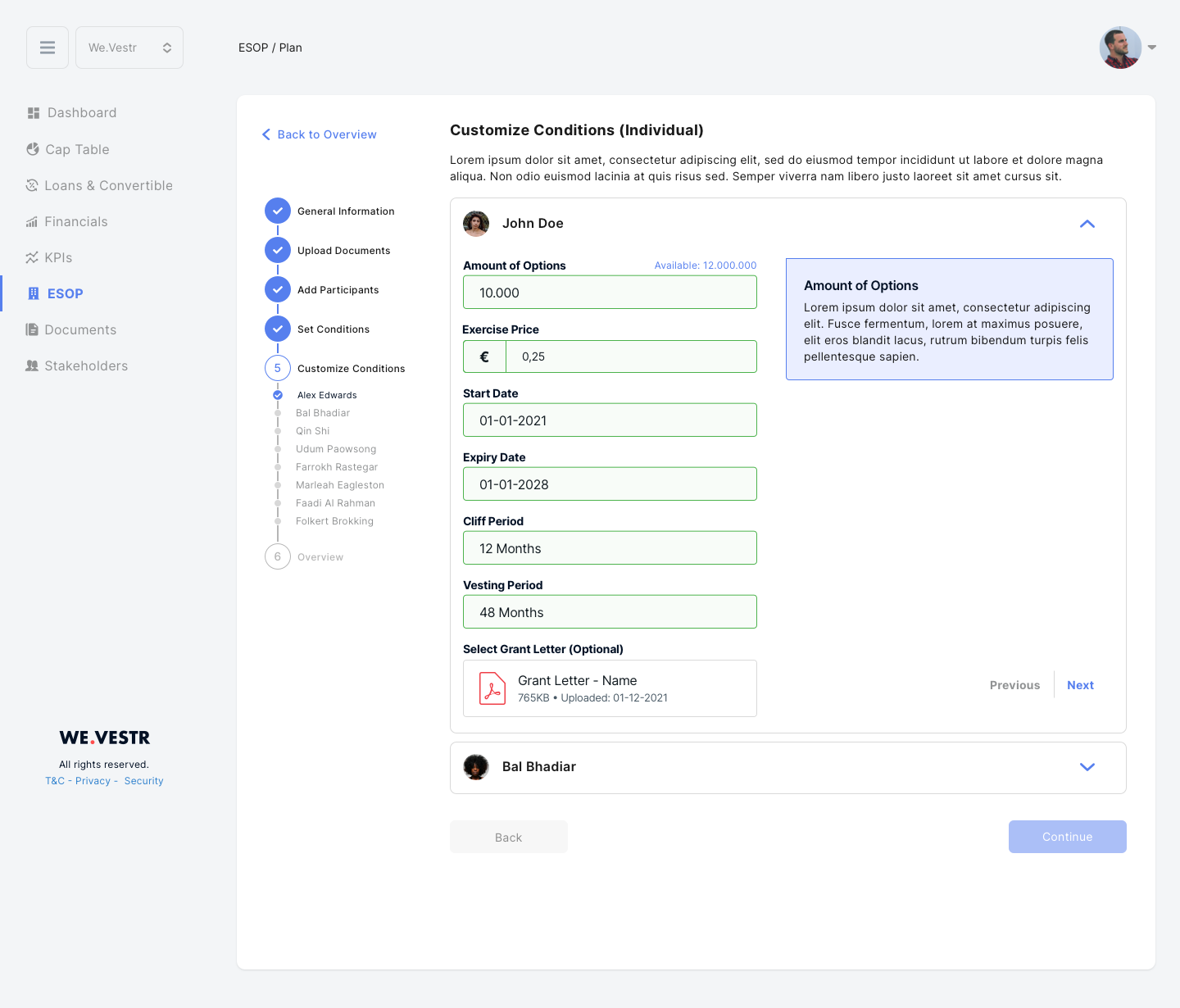Image resolution: width=1180 pixels, height=1008 pixels.
Task: Click the ESOP breadcrumb text
Action: click(253, 48)
